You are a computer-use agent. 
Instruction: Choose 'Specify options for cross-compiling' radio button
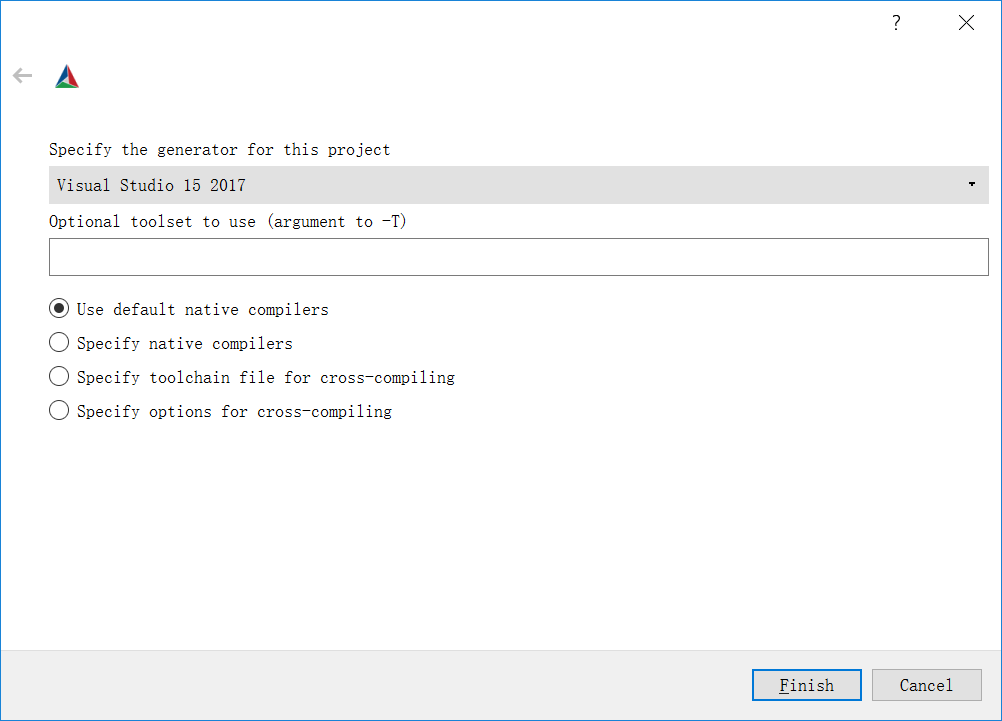(59, 411)
